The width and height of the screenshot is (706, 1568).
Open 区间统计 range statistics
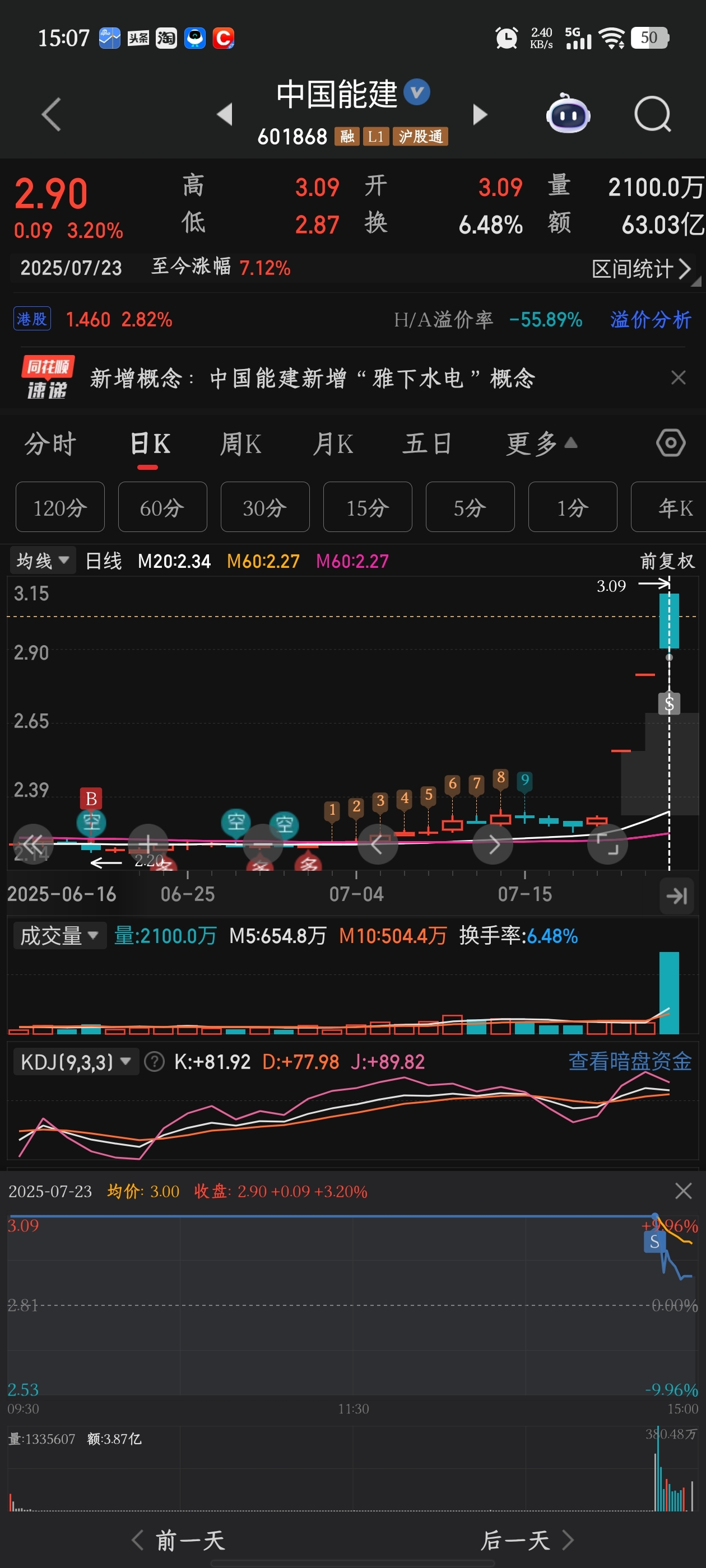pyautogui.click(x=642, y=268)
